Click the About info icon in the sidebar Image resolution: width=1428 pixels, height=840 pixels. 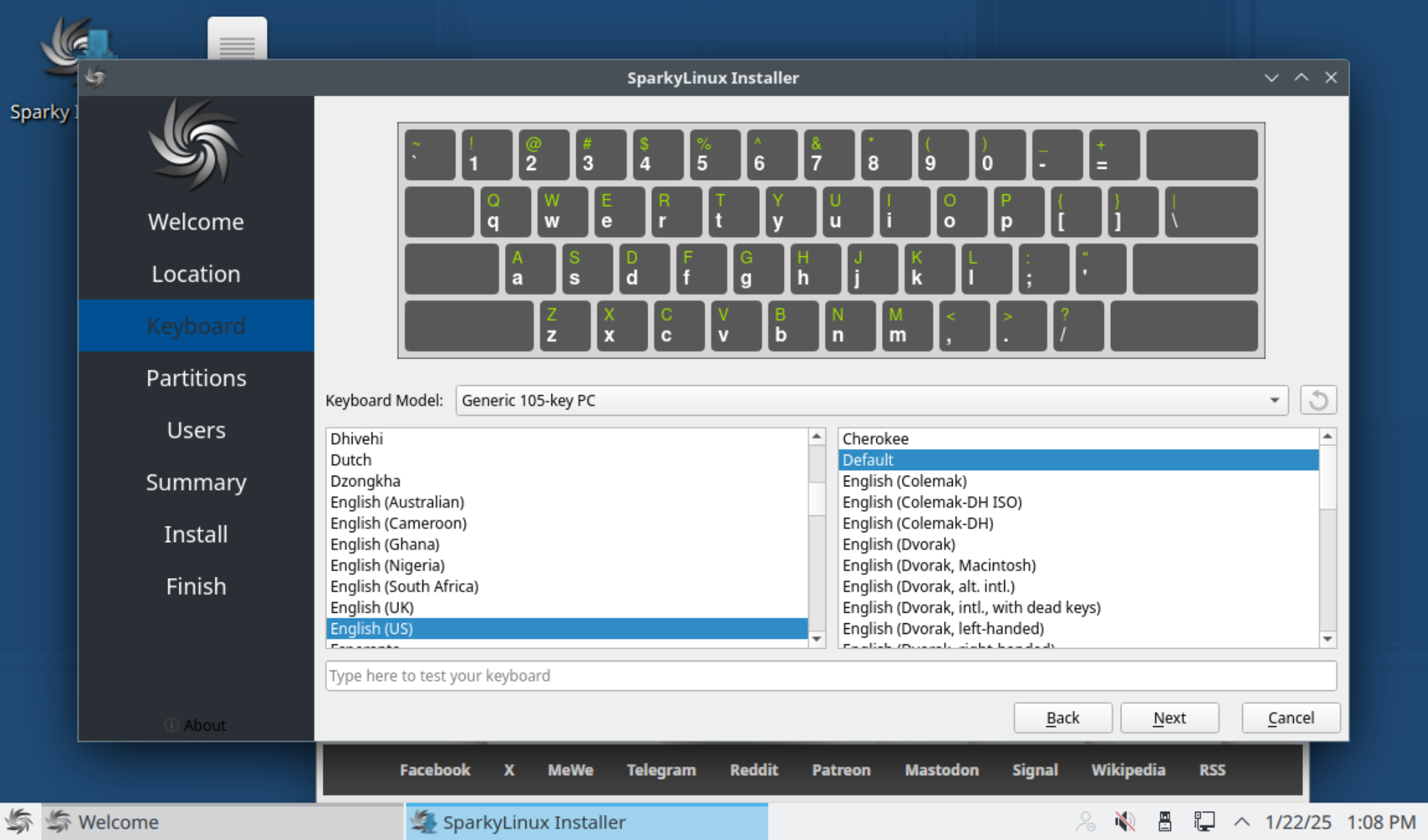(x=172, y=724)
